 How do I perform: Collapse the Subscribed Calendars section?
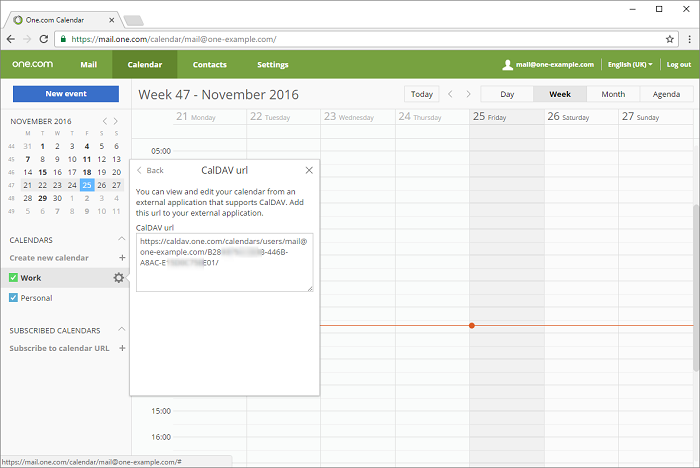tap(121, 330)
